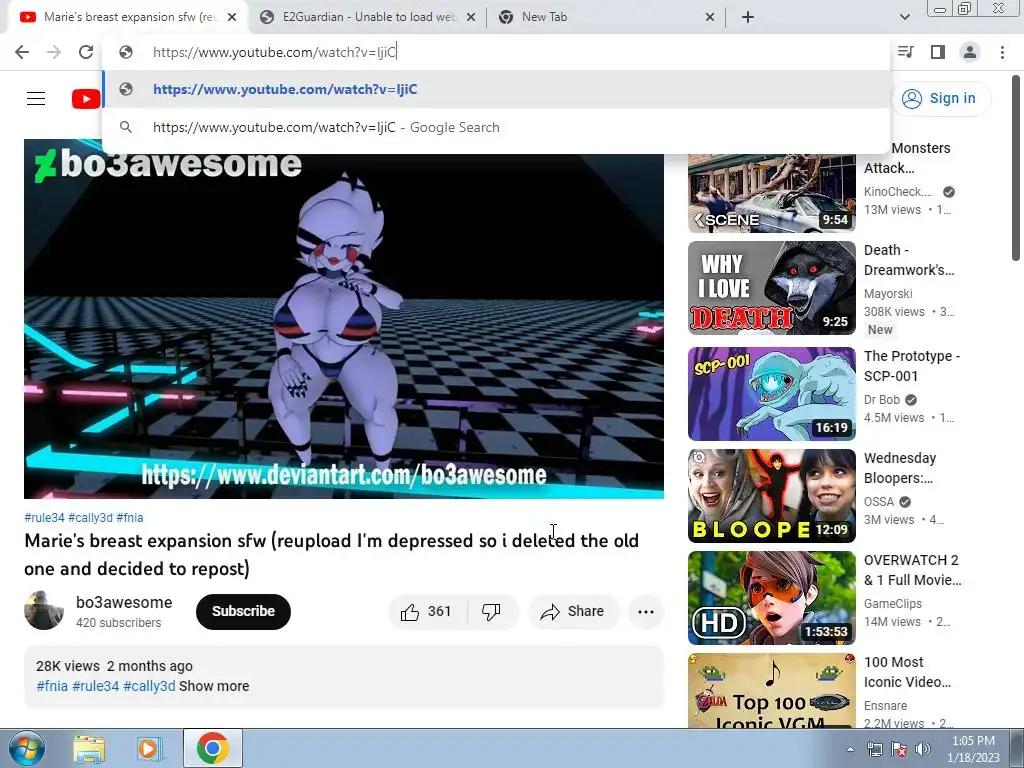Click the Chrome taskbar icon
This screenshot has height=768, width=1024.
212,748
